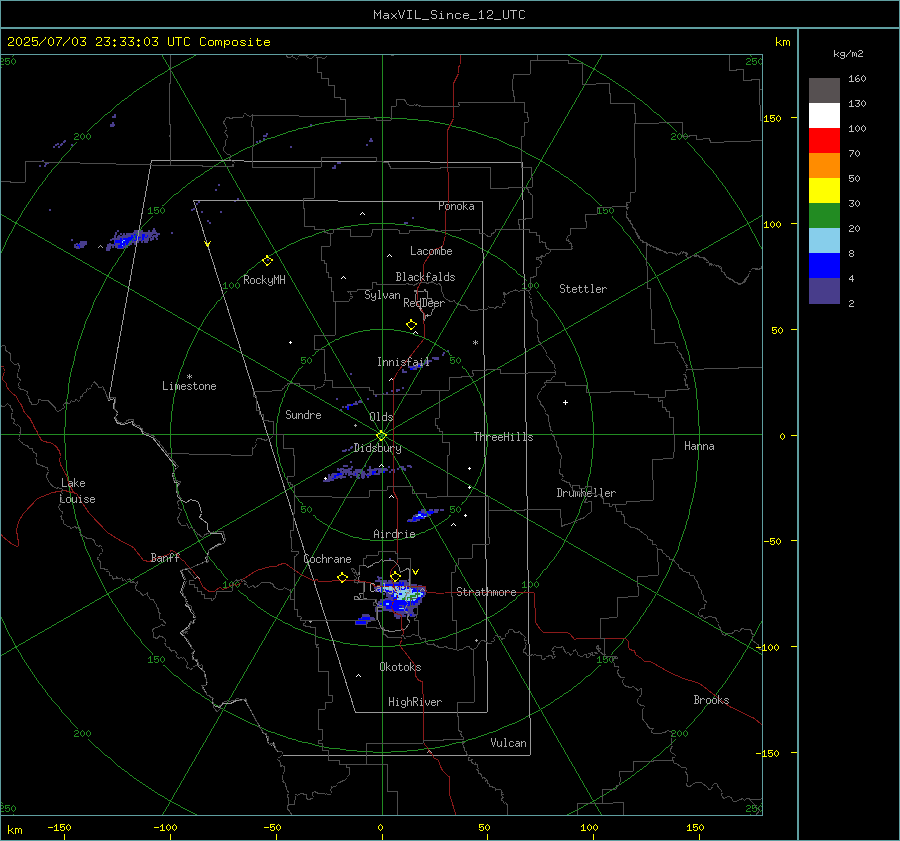Image resolution: width=900 pixels, height=841 pixels.
Task: Select the green 20-30 legend swatch
Action: (x=824, y=216)
